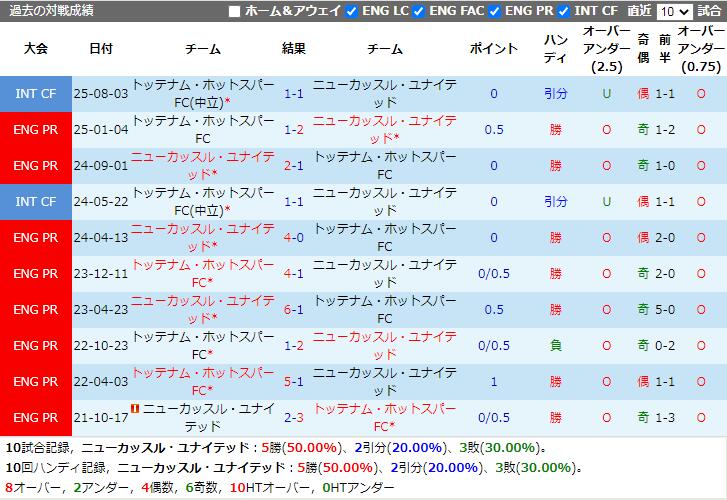This screenshot has height=500, width=727.
Task: Open the 4-0 score from 24-04-13
Action: [x=294, y=238]
